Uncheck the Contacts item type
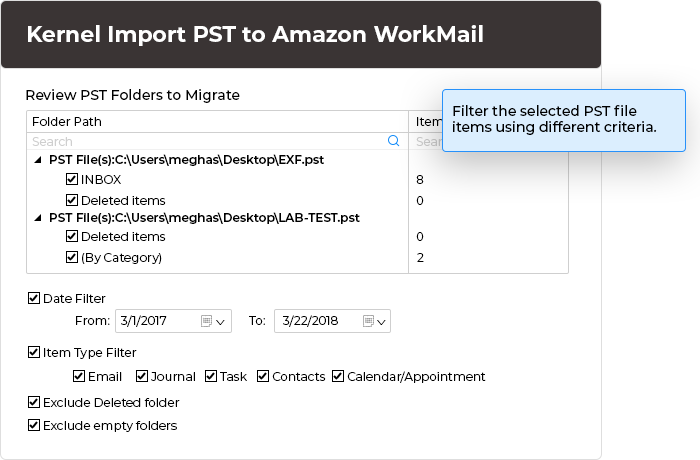This screenshot has width=700, height=460. click(x=263, y=377)
